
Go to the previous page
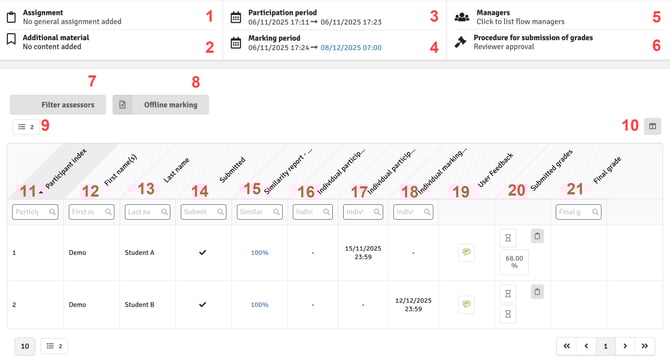[x=586, y=346]
